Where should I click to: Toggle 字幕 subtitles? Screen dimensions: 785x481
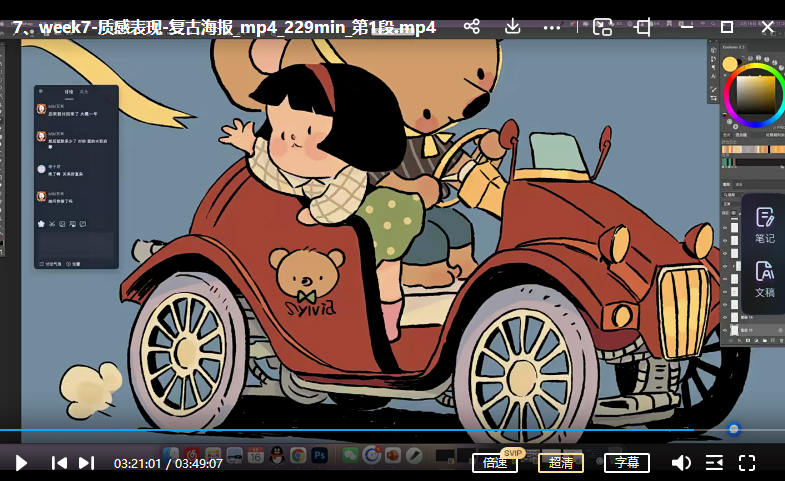point(627,463)
